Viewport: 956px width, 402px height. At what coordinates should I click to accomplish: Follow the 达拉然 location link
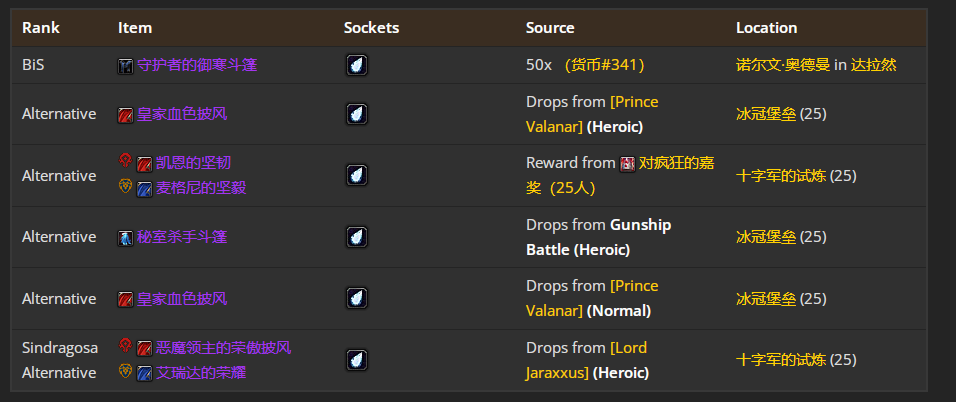coord(873,65)
